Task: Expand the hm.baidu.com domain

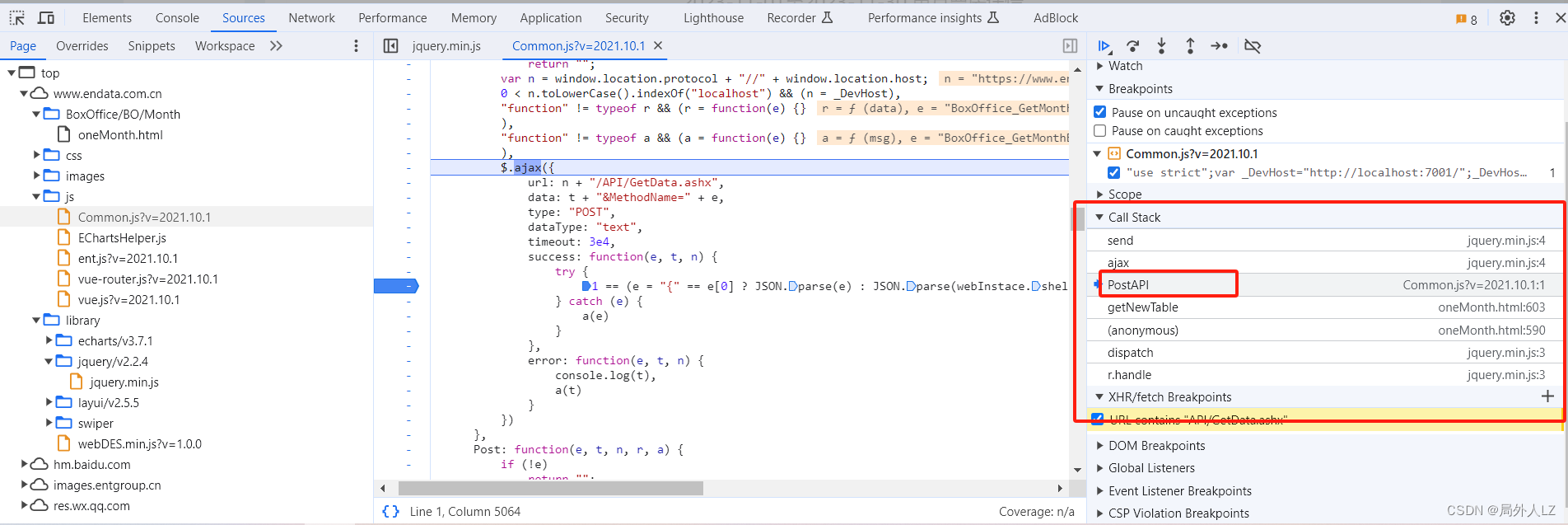Action: coord(24,464)
